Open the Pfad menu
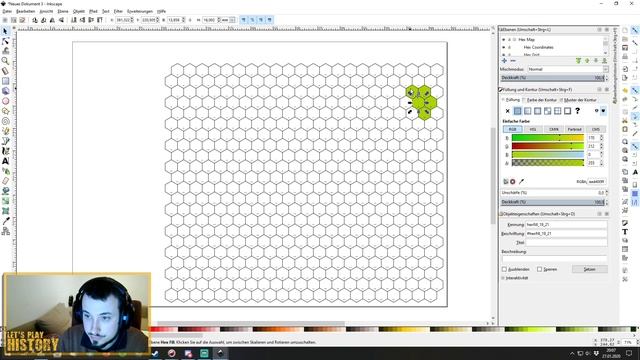The height and width of the screenshot is (360, 640). tap(93, 11)
